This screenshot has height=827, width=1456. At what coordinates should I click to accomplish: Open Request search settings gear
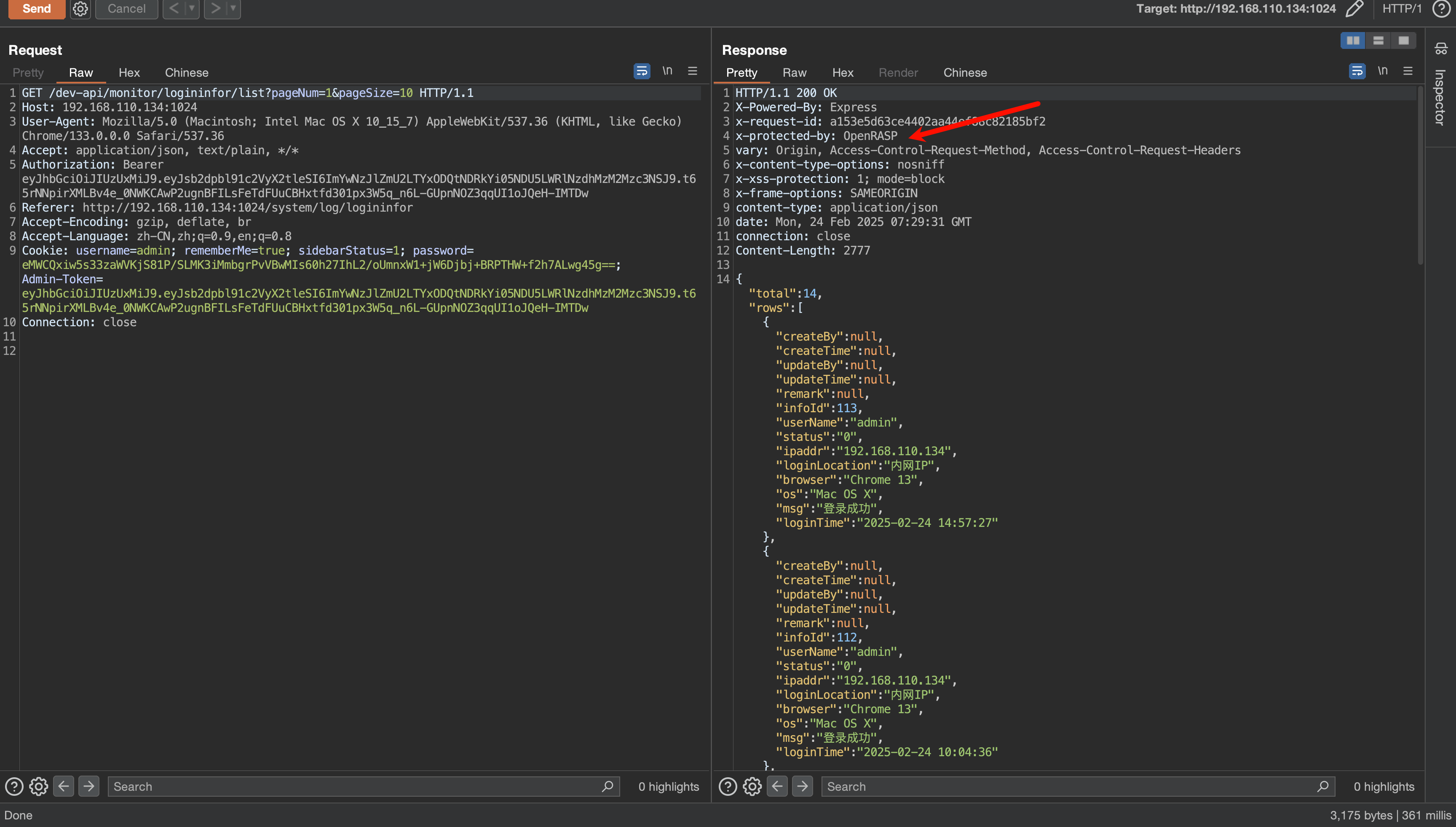tap(39, 787)
